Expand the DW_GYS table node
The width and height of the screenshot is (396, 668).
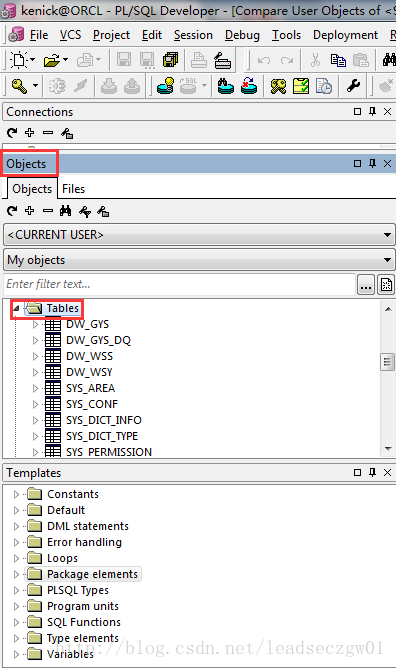point(35,325)
